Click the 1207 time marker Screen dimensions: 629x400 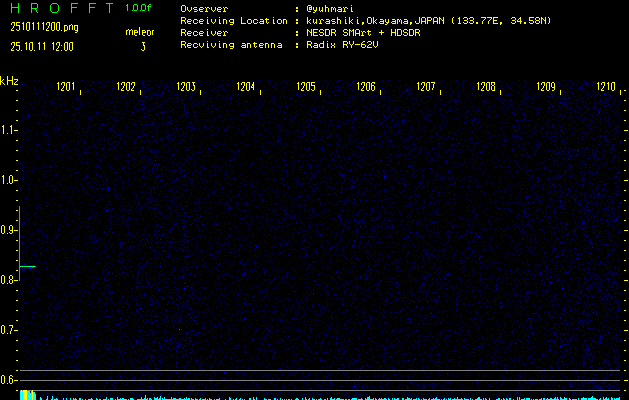[x=426, y=87]
